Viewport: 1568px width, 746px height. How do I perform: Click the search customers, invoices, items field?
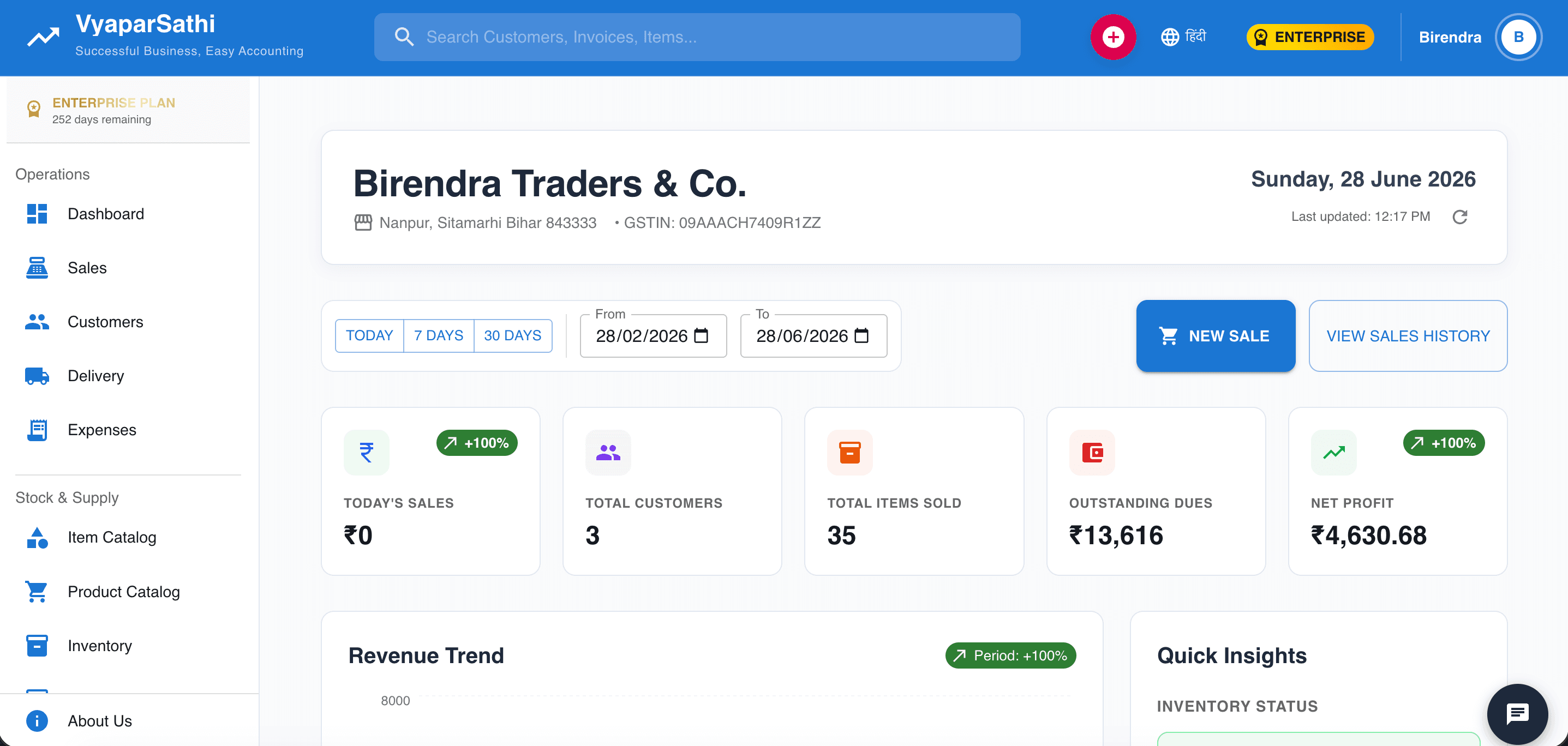(697, 37)
